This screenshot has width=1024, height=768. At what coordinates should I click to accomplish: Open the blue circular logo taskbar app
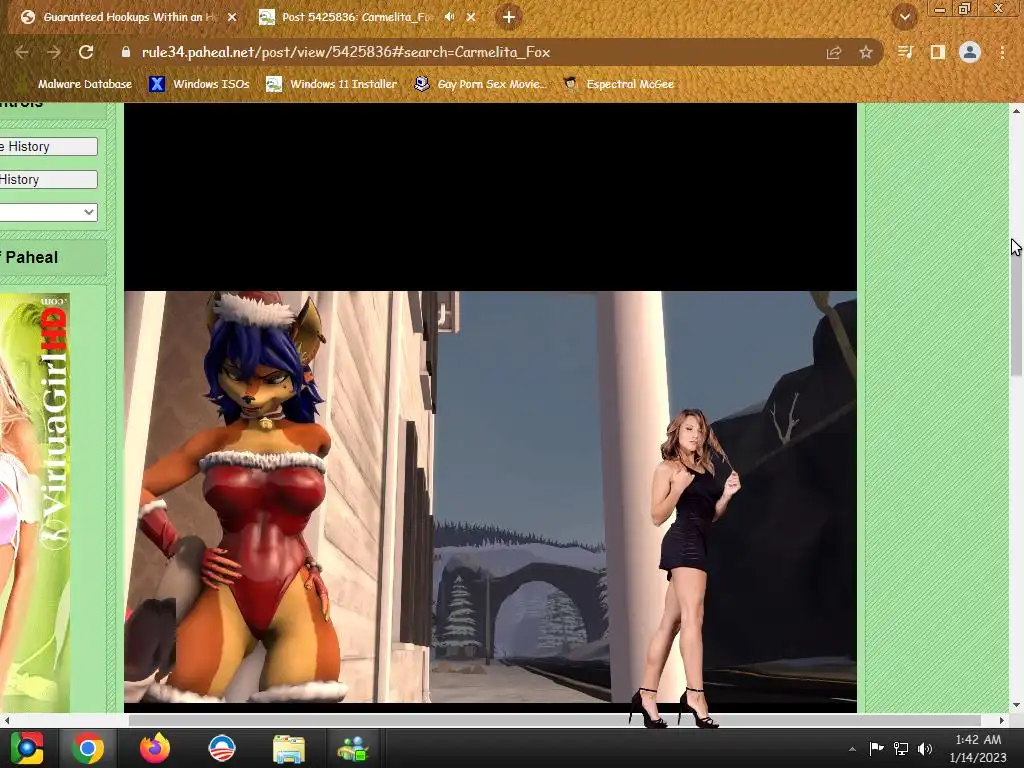click(221, 748)
